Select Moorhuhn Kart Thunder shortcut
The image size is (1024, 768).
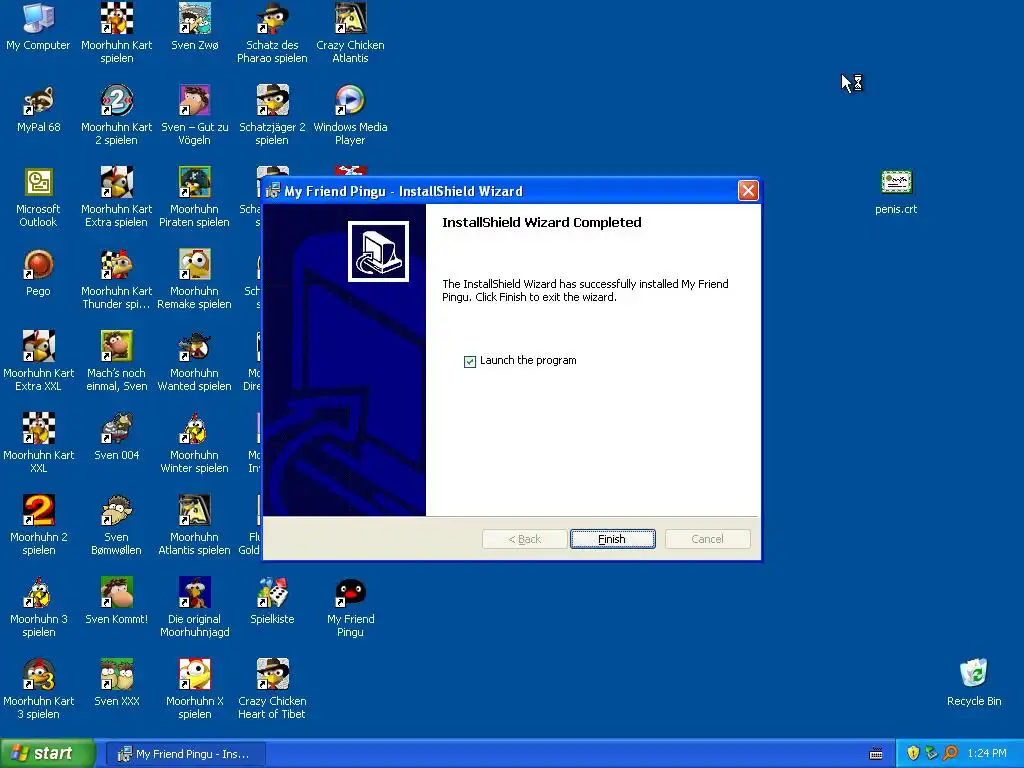click(x=116, y=279)
